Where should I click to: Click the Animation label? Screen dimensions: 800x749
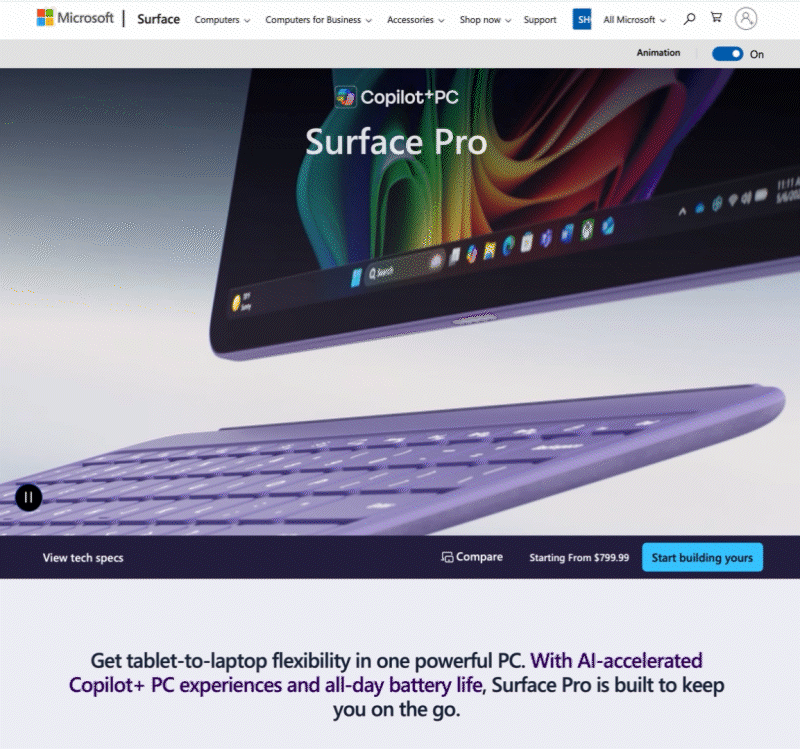(x=658, y=53)
